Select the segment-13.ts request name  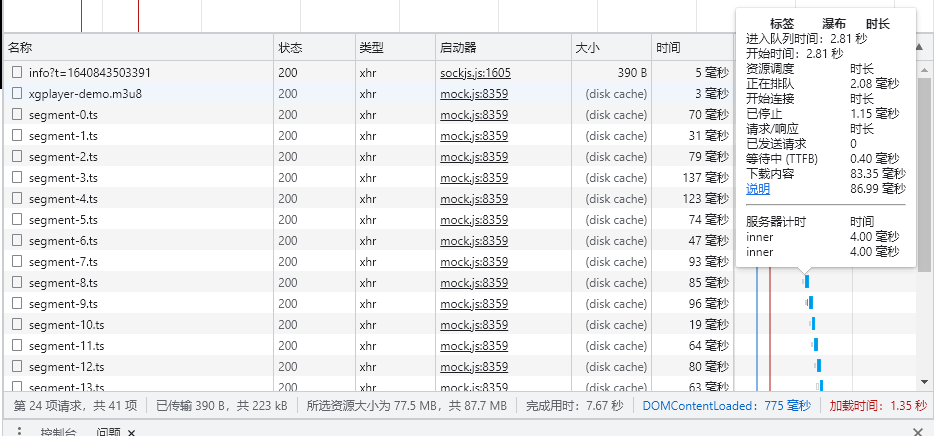click(x=66, y=386)
